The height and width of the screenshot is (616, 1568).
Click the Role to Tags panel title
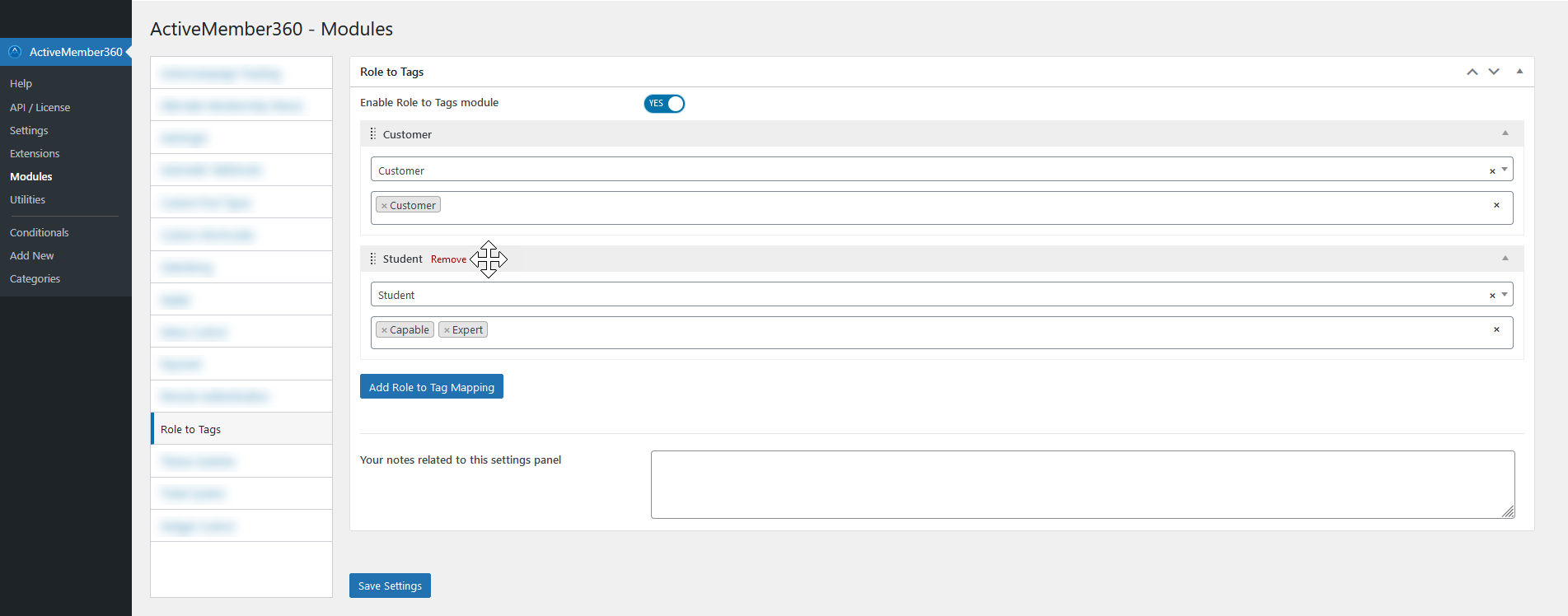point(391,72)
